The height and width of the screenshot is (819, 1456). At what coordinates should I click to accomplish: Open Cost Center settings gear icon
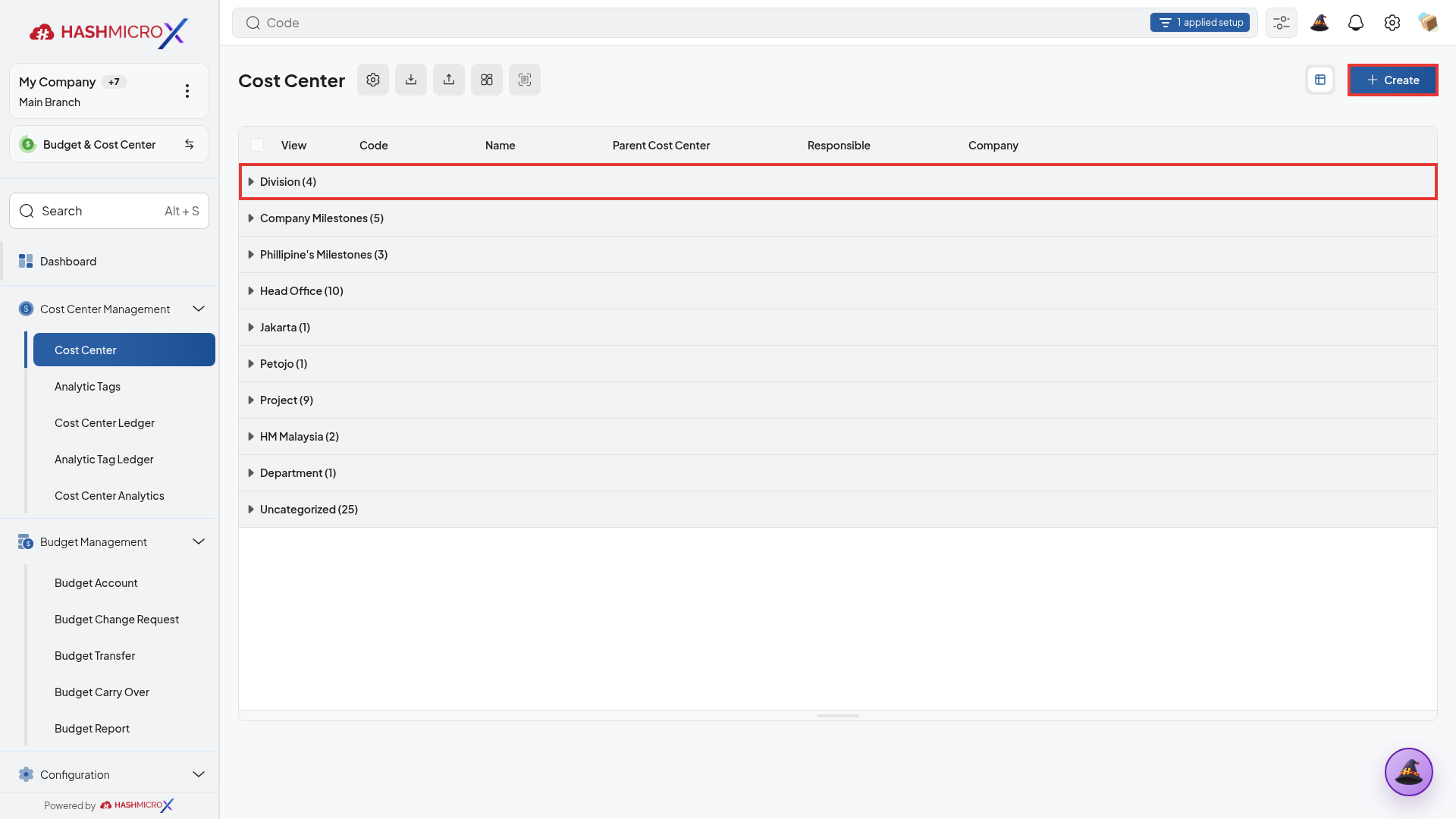373,80
